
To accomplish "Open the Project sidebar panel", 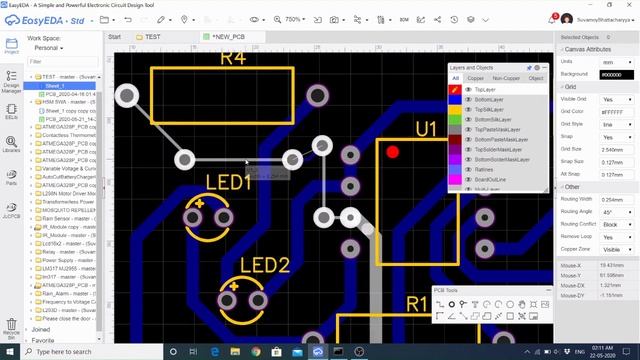I will (x=11, y=46).
